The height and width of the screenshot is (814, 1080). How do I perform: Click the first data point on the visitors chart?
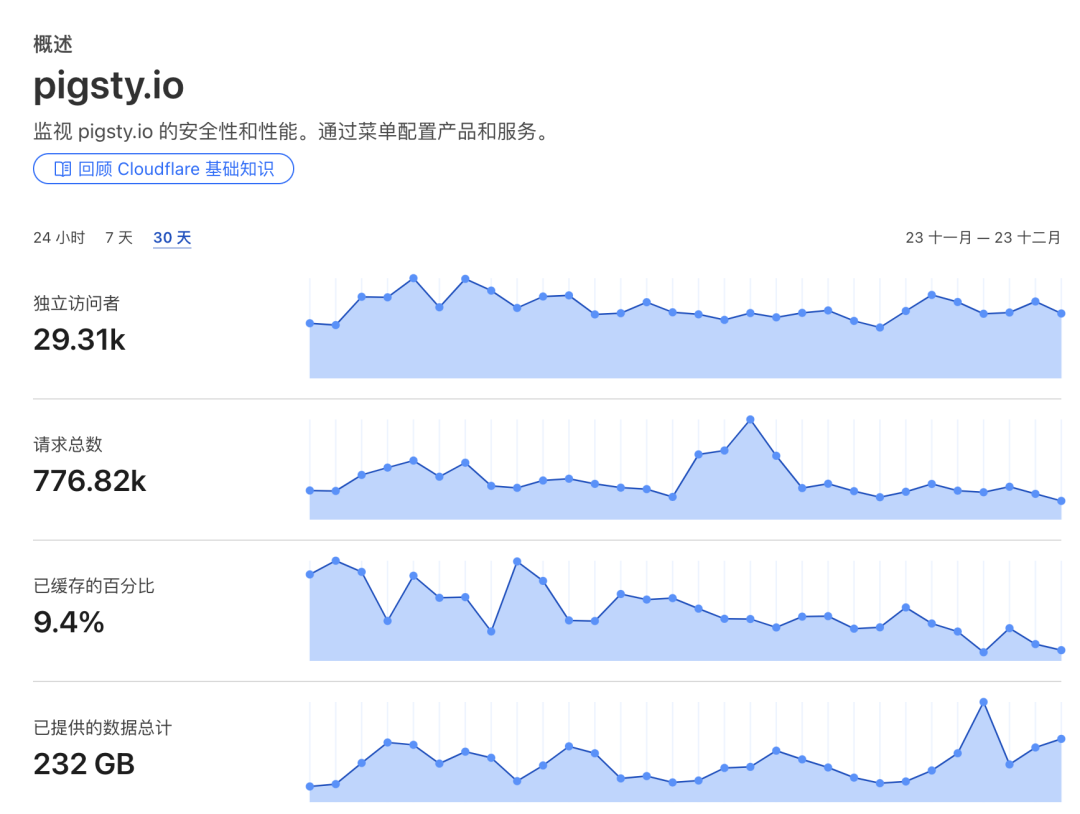pyautogui.click(x=311, y=323)
